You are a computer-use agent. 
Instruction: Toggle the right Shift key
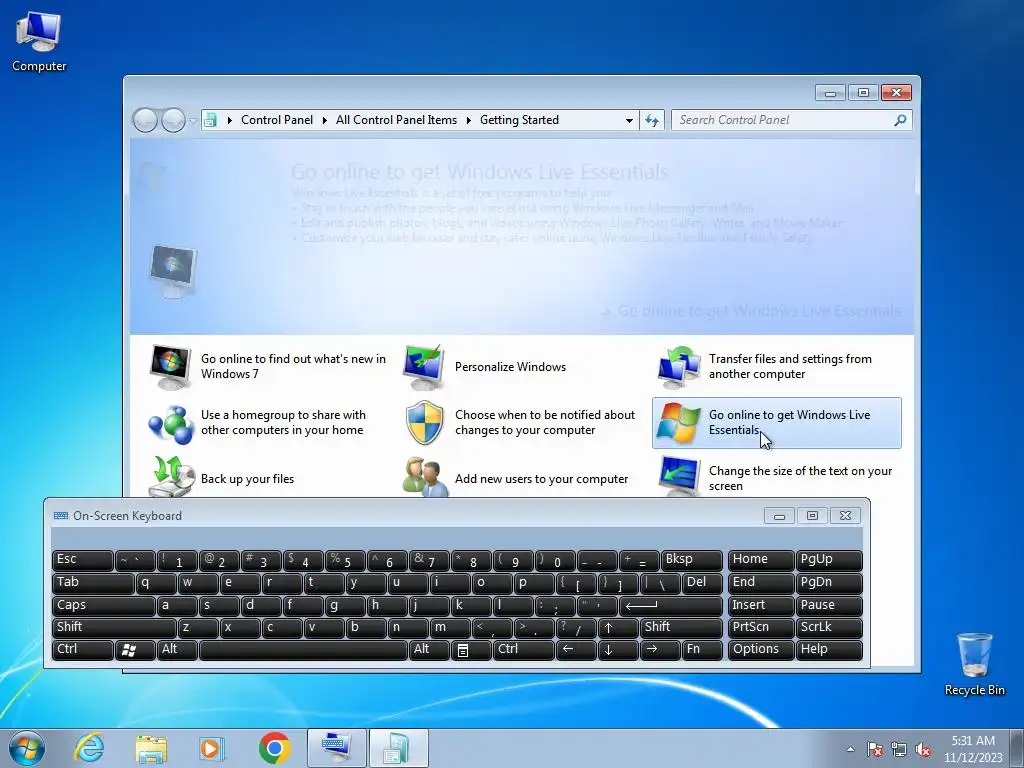[681, 628]
